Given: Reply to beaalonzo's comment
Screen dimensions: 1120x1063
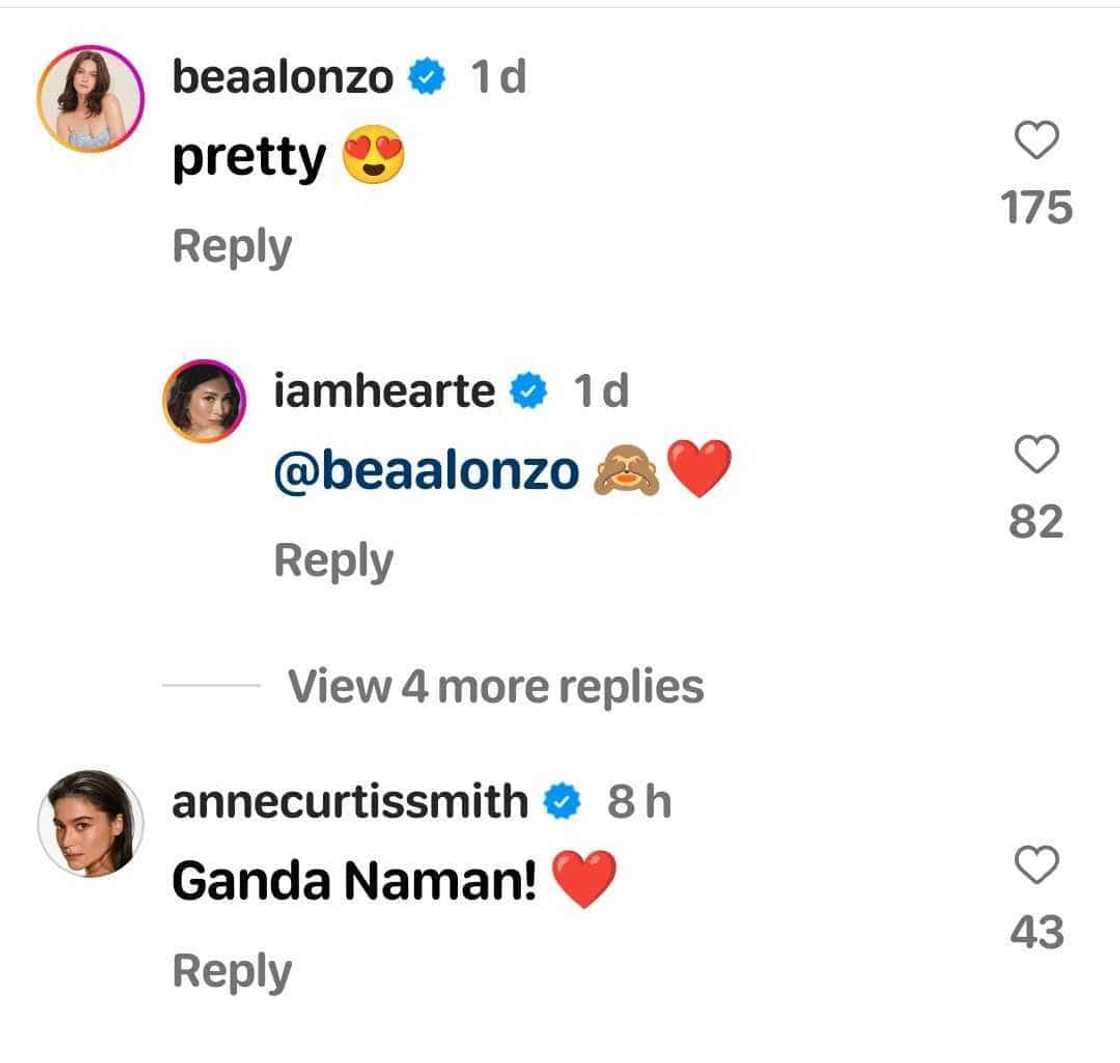Looking at the screenshot, I should (232, 247).
